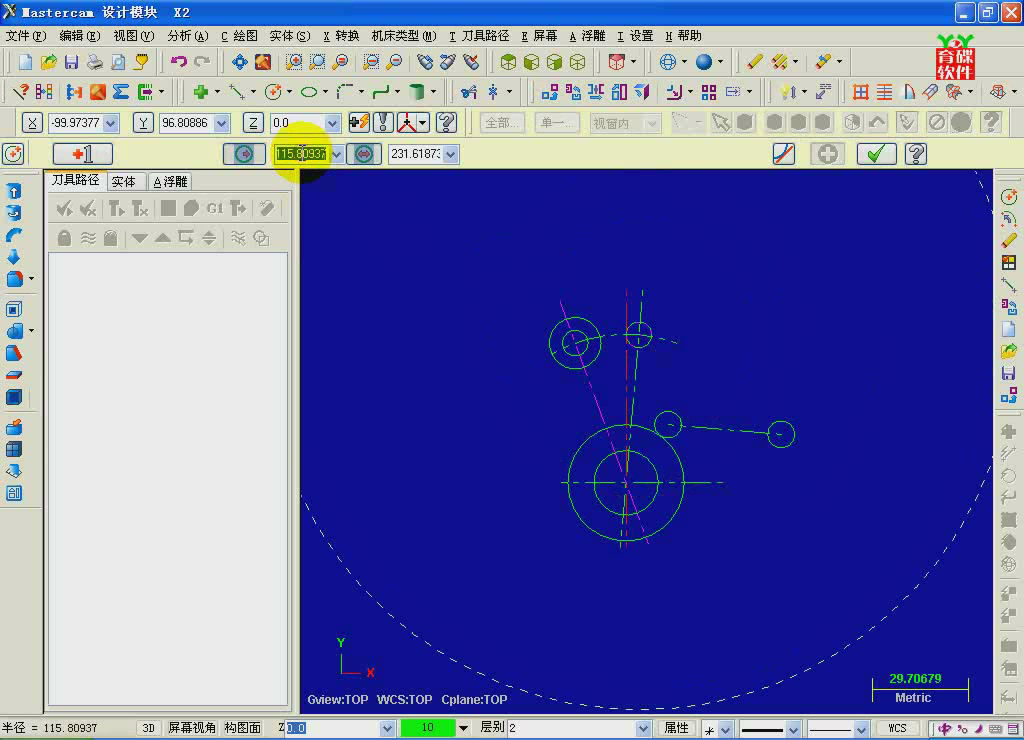Image resolution: width=1024 pixels, height=740 pixels.
Task: Create a new file with the blank page icon
Action: click(25, 62)
